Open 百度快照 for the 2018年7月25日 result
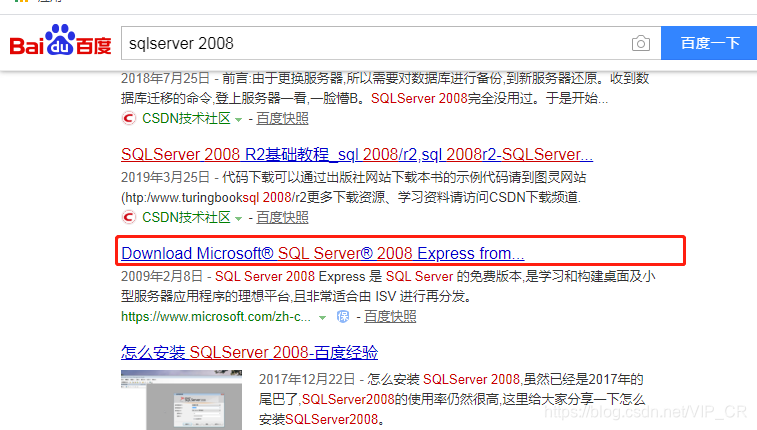 click(282, 118)
